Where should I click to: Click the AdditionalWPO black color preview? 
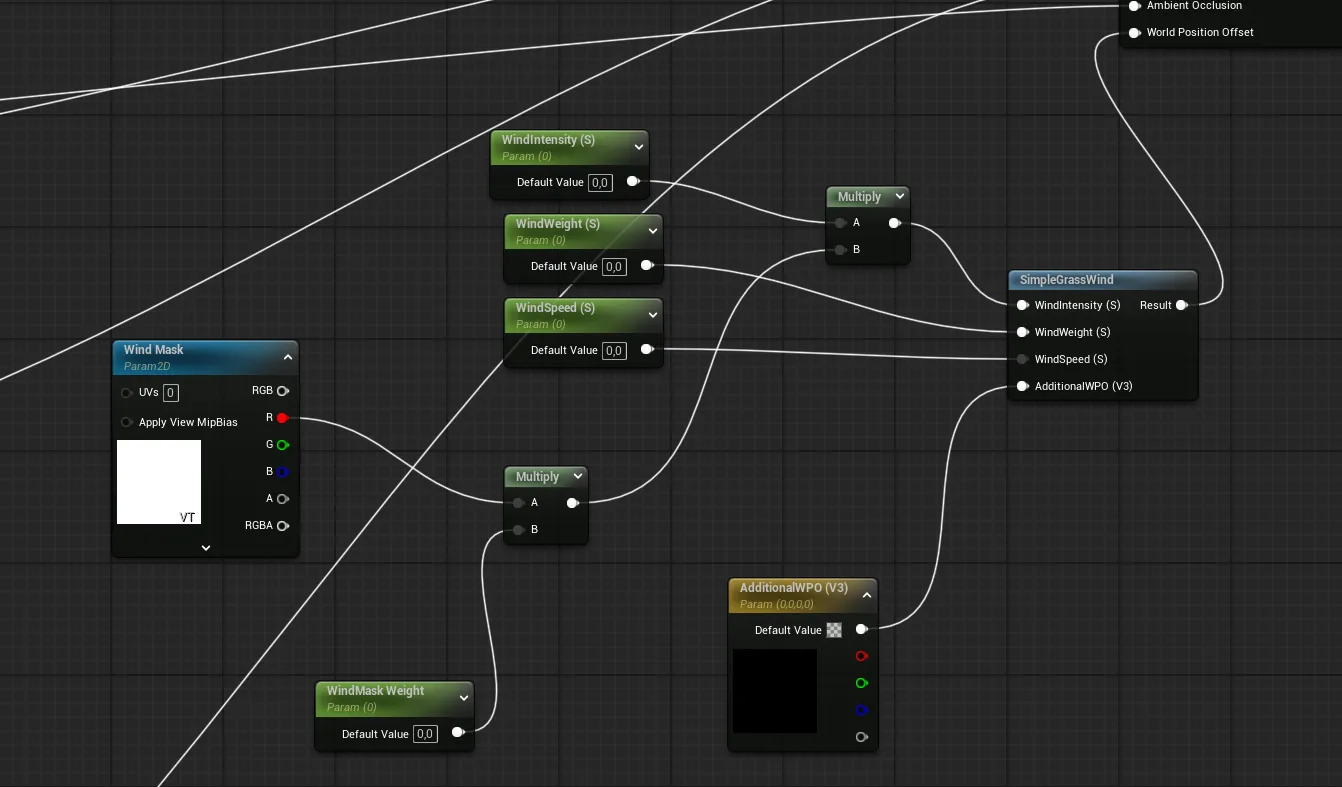(x=775, y=691)
